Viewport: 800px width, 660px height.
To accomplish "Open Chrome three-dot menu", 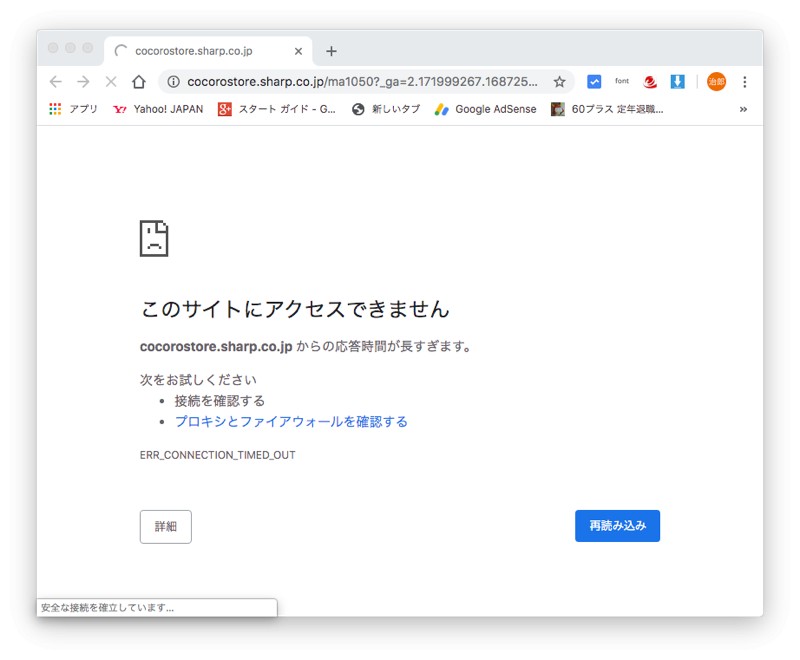I will tap(744, 82).
